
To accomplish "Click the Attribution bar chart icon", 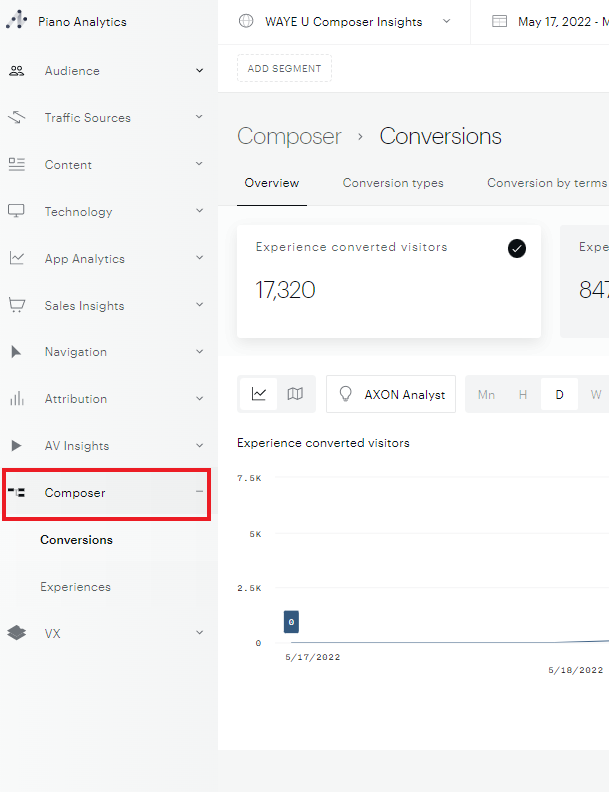I will click(x=16, y=399).
